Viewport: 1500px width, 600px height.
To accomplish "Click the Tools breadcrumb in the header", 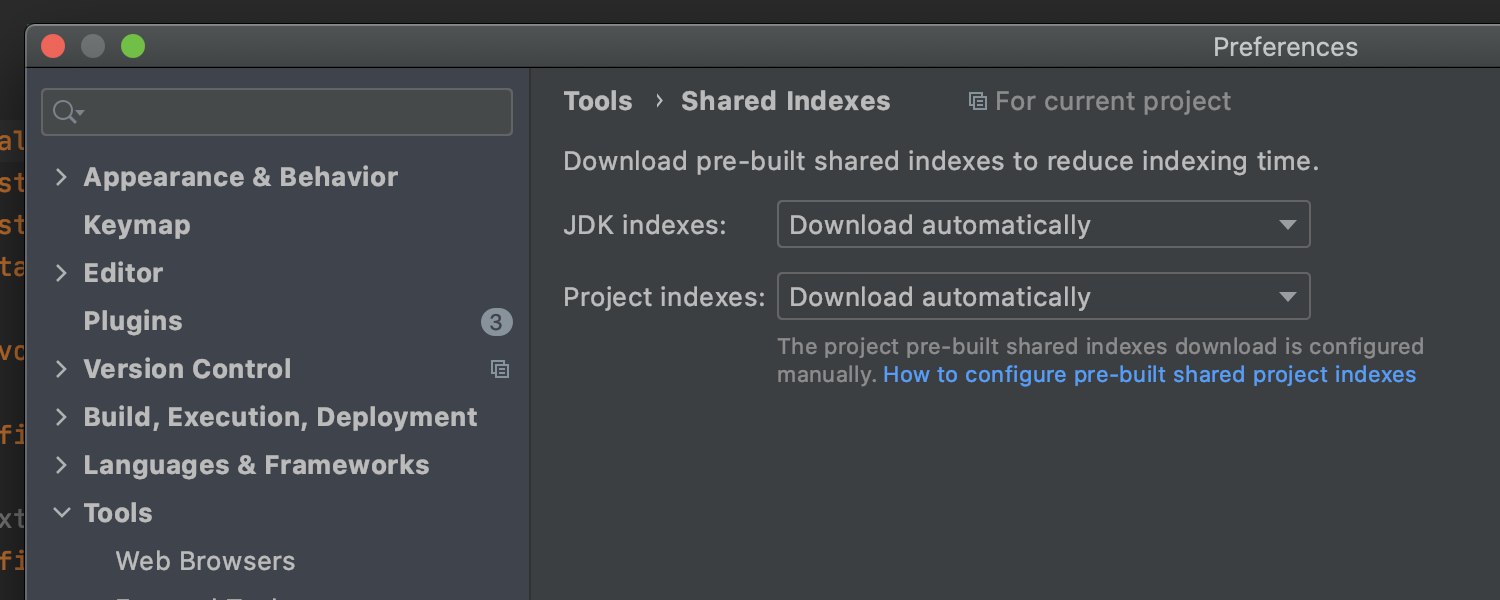I will [598, 101].
